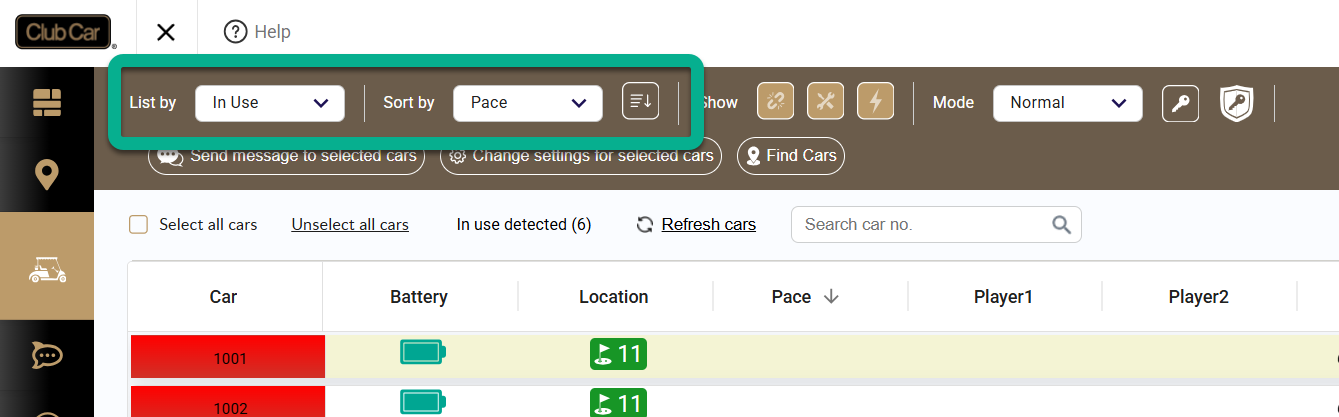Click the key icon button

[x=1181, y=103]
